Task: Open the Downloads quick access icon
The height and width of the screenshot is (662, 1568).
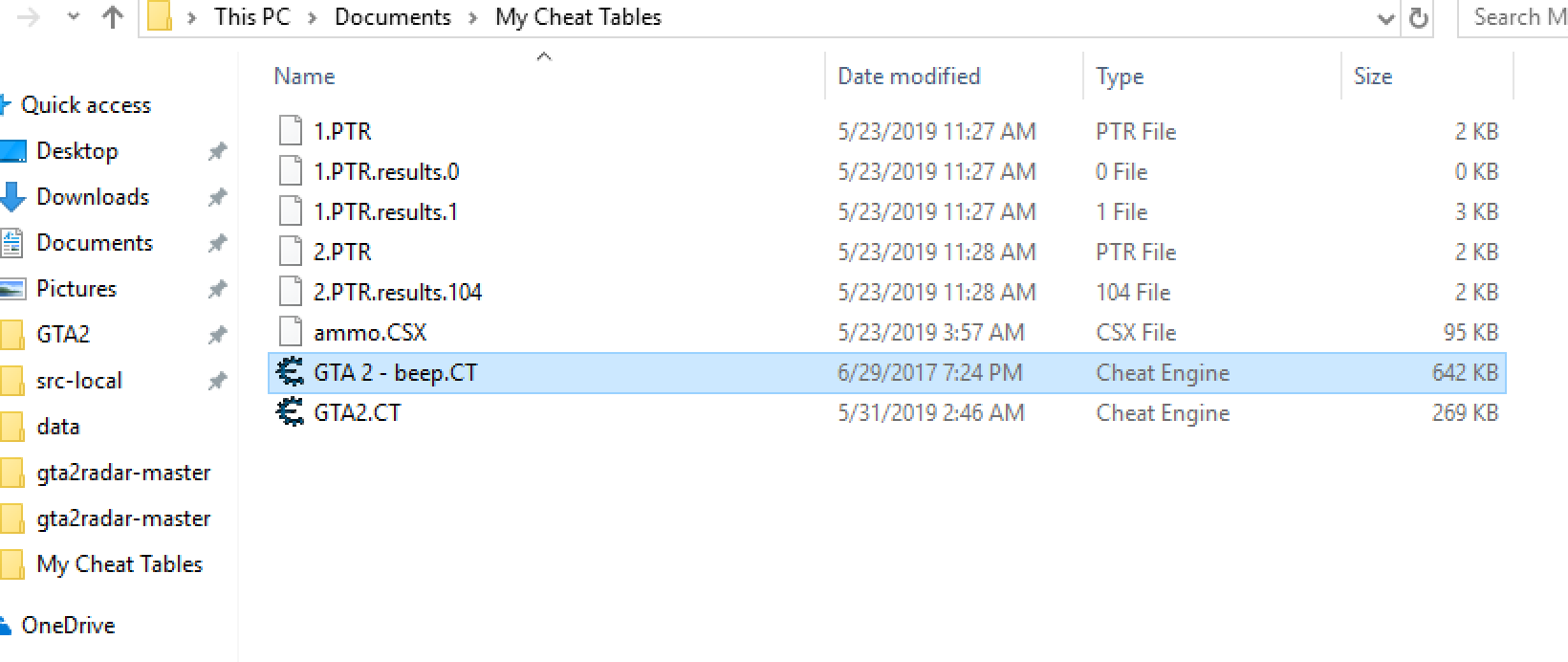Action: (12, 197)
